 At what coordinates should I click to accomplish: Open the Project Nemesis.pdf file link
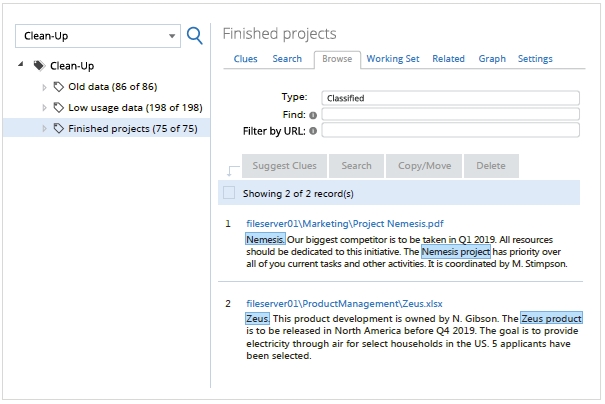[344, 224]
